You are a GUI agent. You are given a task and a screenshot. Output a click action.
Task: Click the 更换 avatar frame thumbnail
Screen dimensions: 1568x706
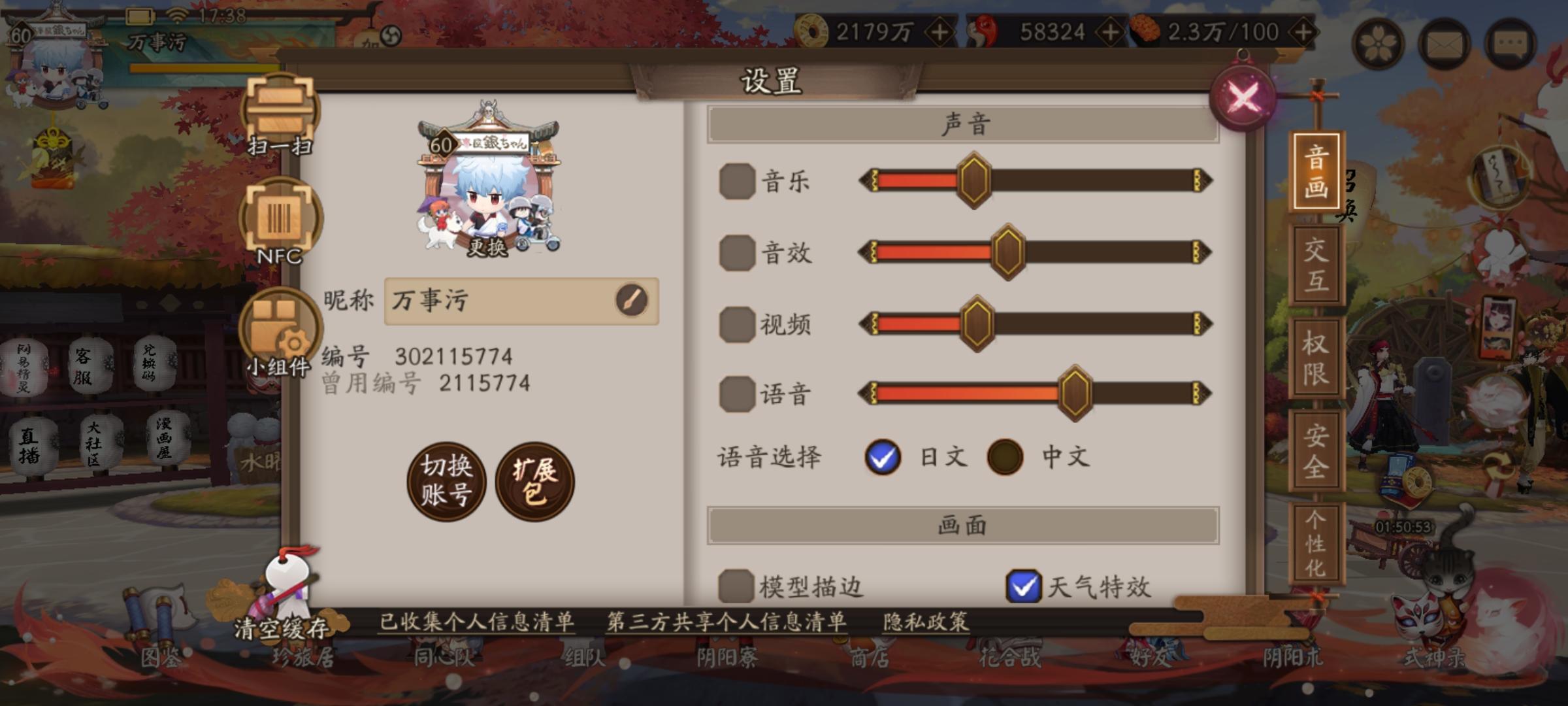click(489, 178)
